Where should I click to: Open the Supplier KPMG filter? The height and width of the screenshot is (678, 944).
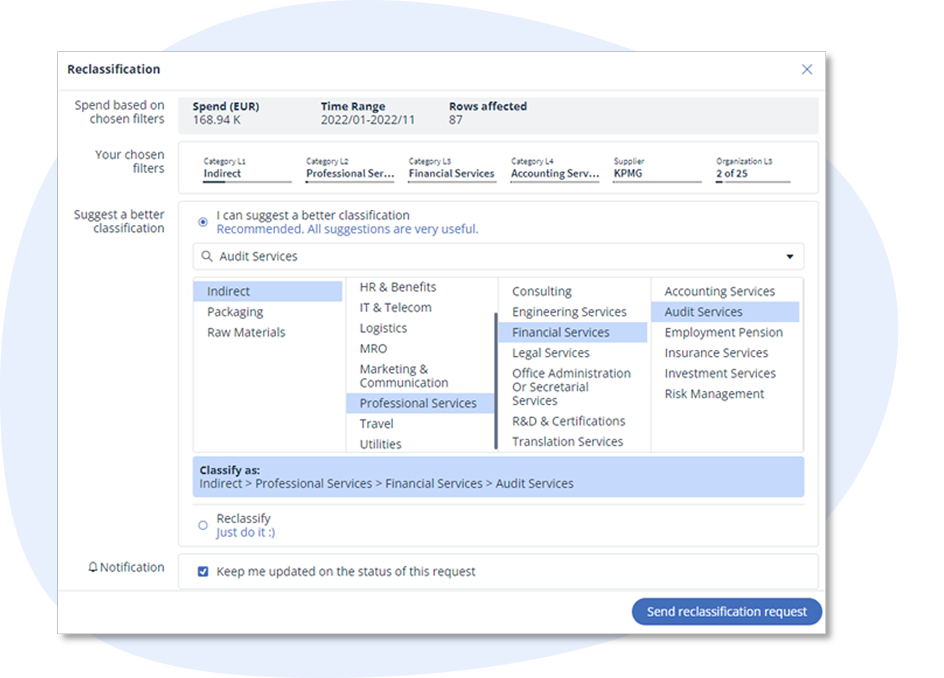[x=656, y=169]
